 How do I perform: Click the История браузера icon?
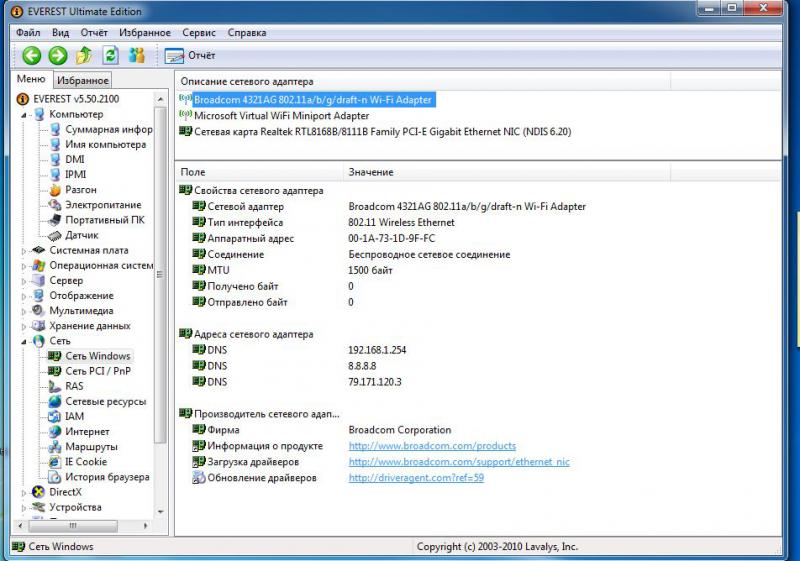(55, 477)
